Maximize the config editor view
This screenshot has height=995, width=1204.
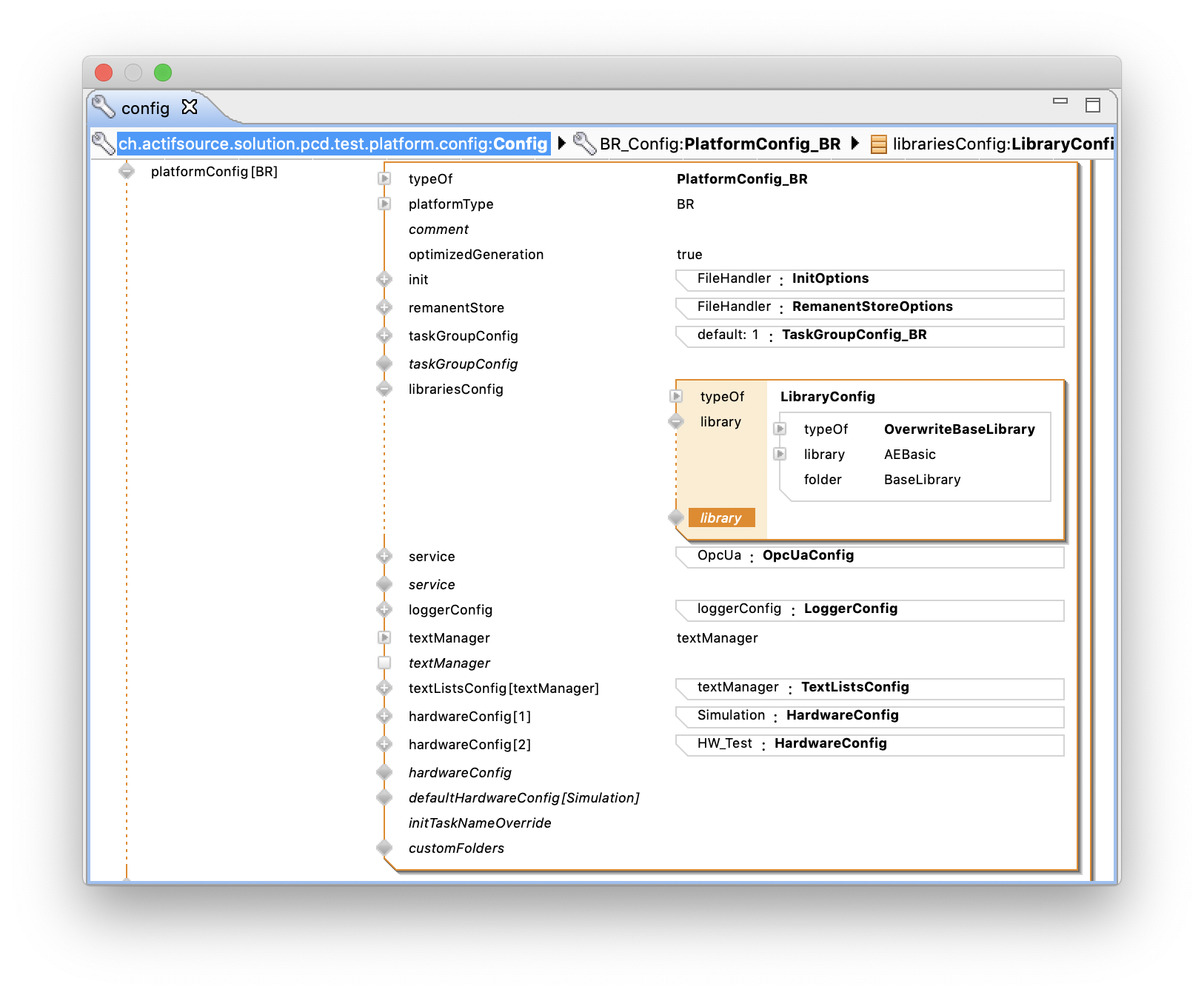(x=1094, y=106)
